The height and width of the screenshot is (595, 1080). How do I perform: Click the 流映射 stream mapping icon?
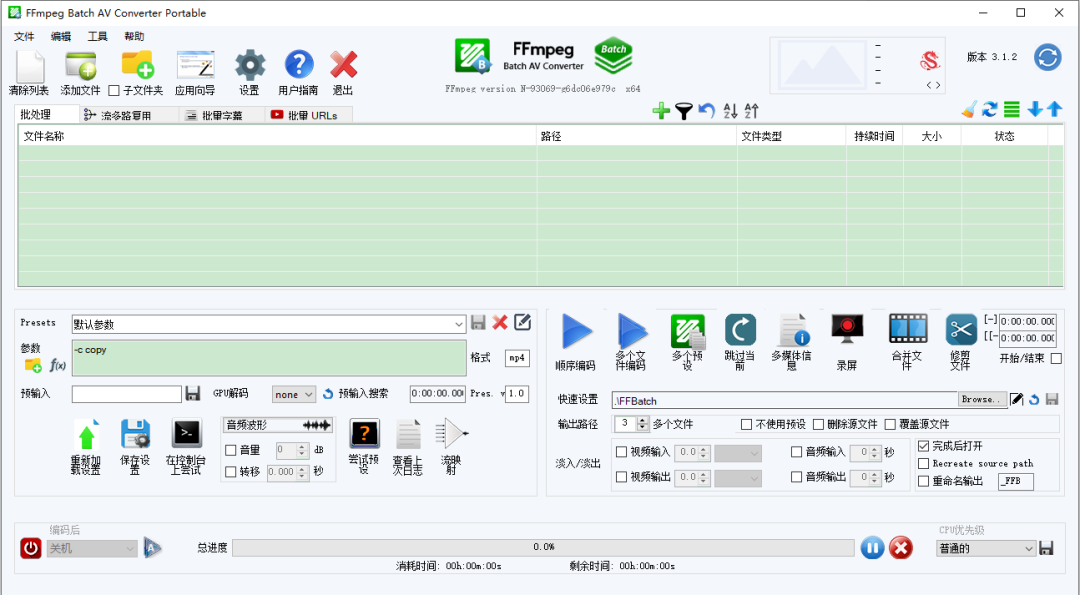(x=452, y=434)
